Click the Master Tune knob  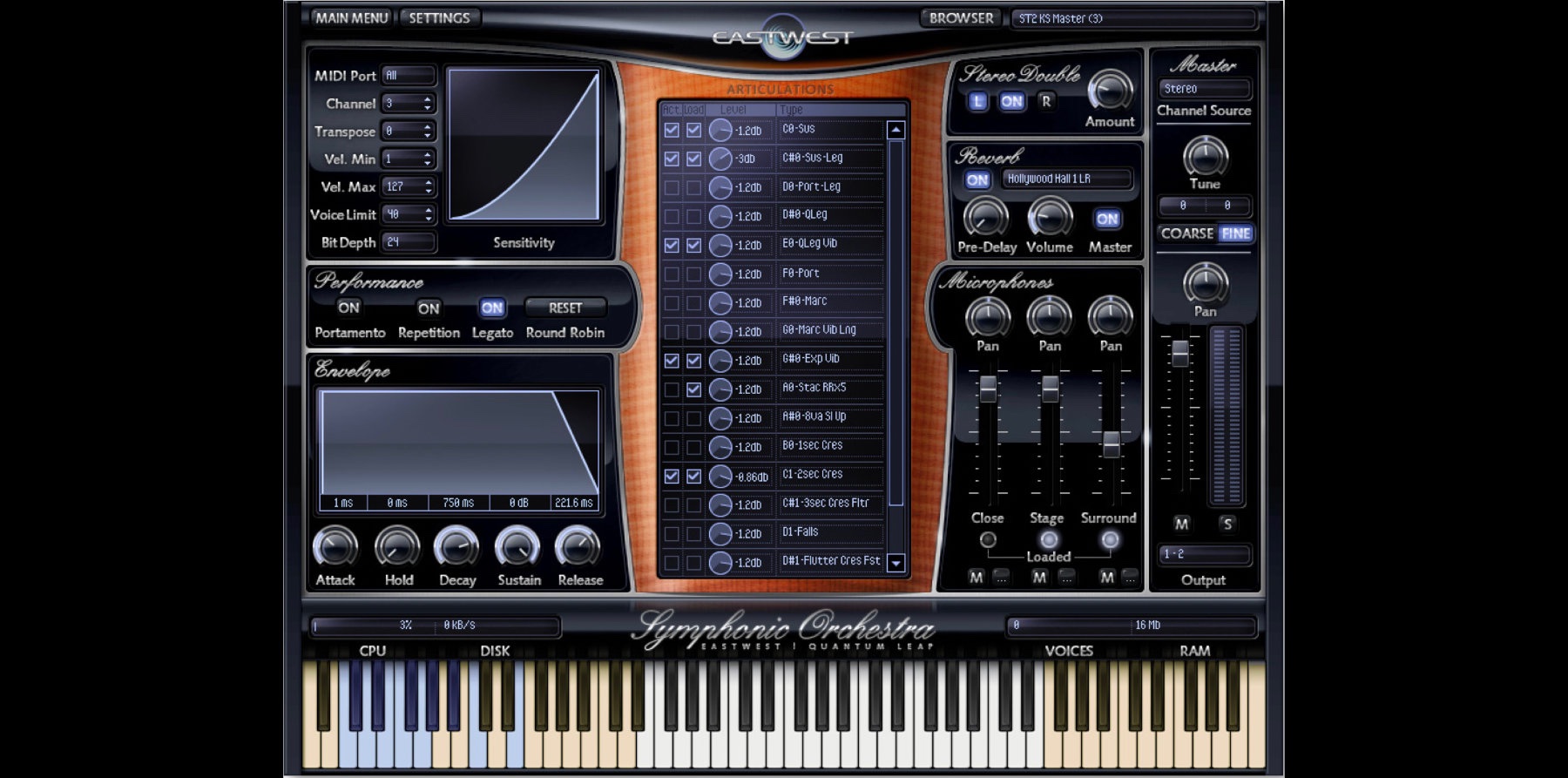[x=1205, y=157]
